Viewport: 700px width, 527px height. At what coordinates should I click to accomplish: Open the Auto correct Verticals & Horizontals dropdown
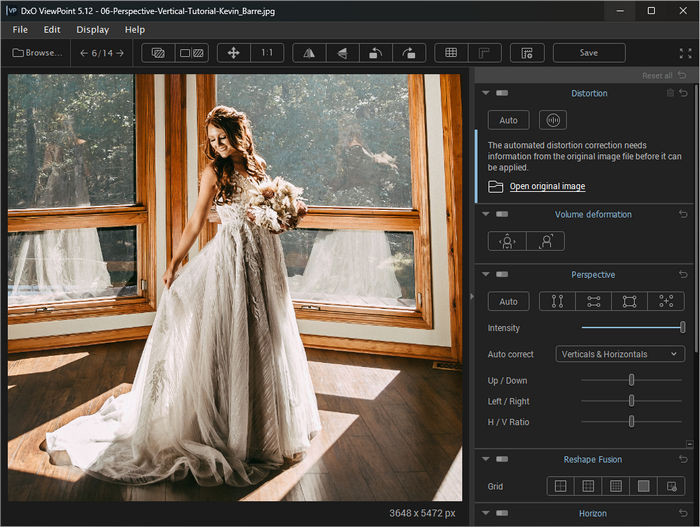[x=619, y=354]
